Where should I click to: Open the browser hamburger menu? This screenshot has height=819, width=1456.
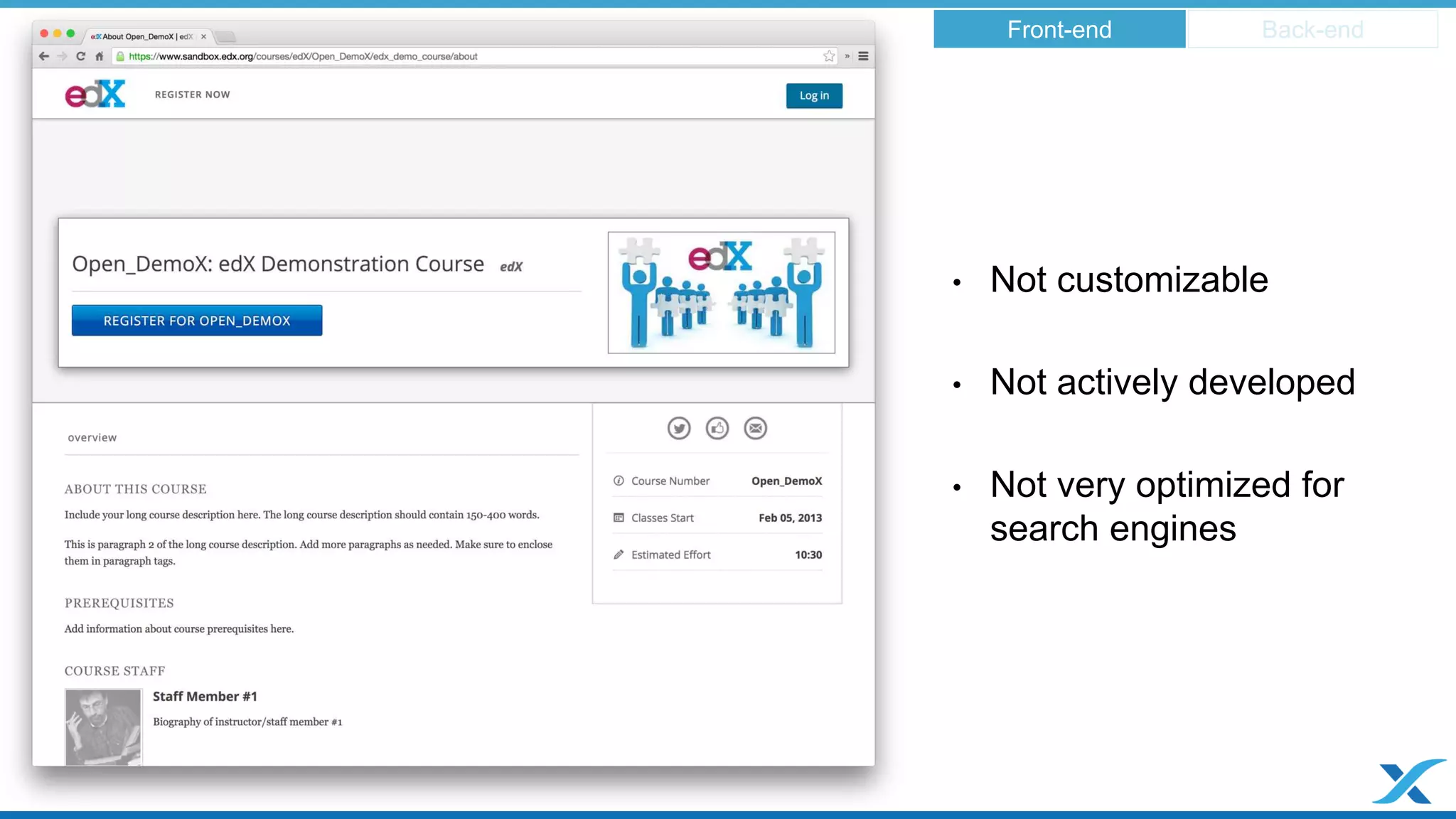tap(863, 56)
